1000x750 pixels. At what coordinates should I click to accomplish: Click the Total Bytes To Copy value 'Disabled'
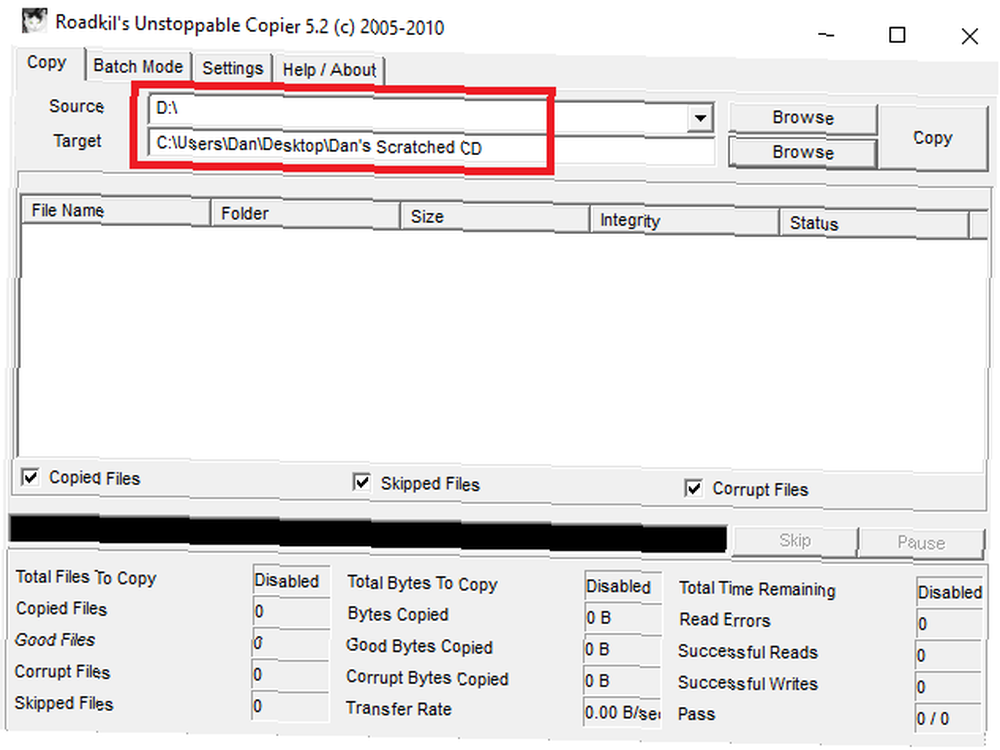pos(622,586)
